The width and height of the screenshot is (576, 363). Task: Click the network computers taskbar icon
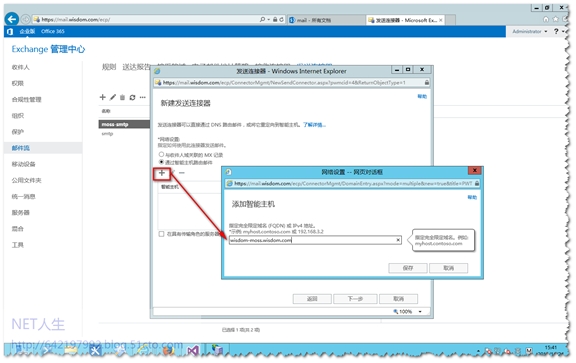coord(217,350)
